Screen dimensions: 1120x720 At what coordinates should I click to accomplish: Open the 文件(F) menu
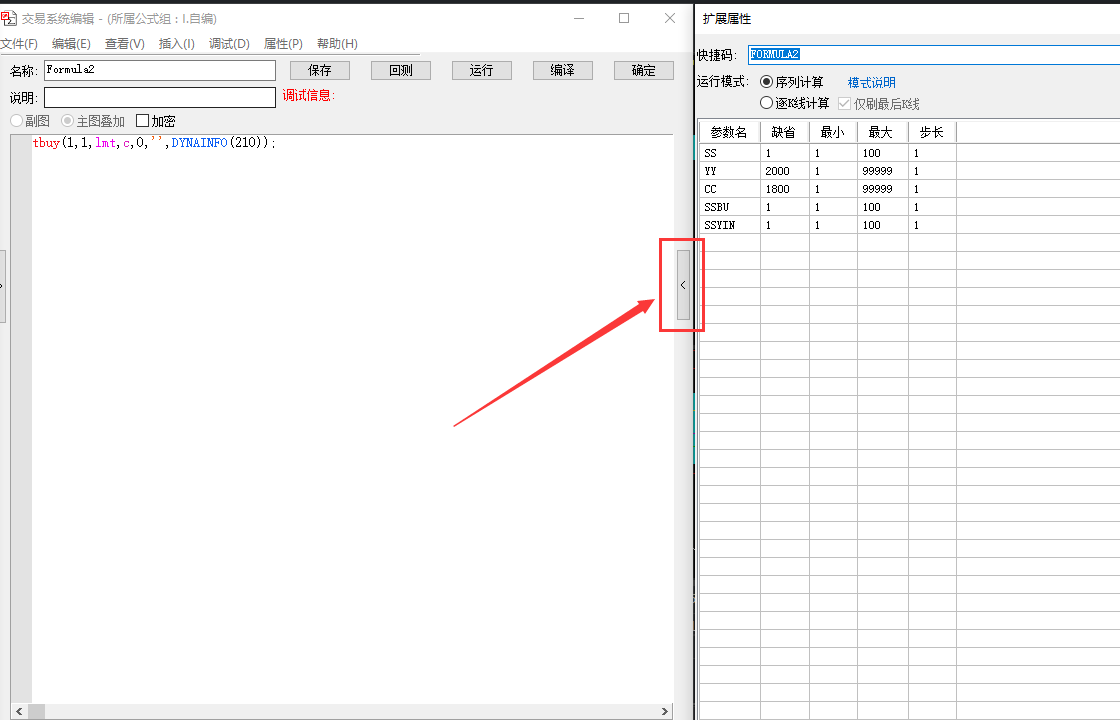[19, 44]
